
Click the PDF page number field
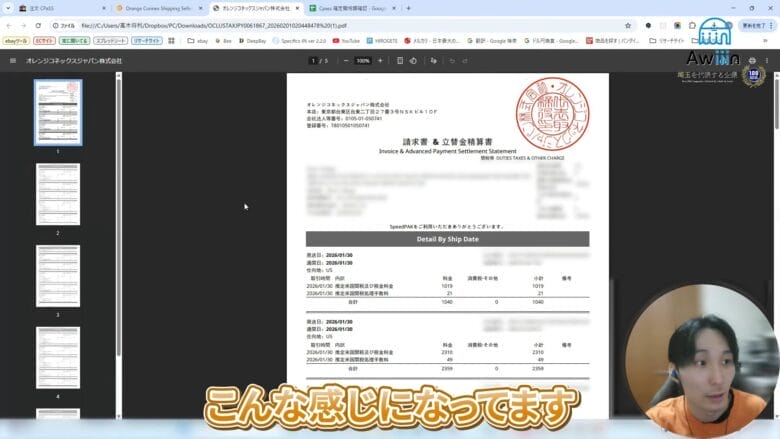313,61
